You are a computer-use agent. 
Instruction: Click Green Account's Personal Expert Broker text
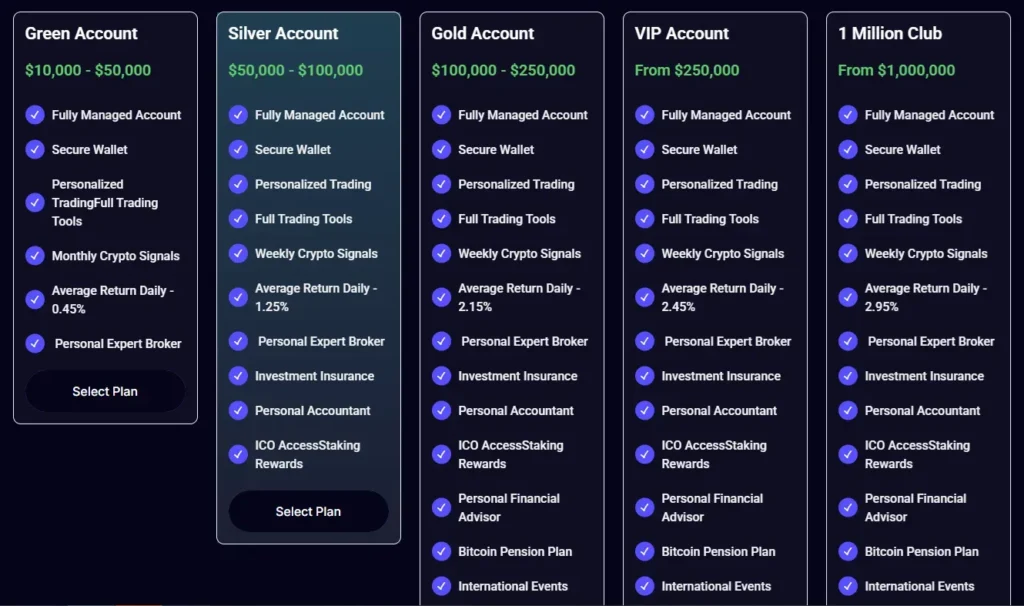pos(118,343)
